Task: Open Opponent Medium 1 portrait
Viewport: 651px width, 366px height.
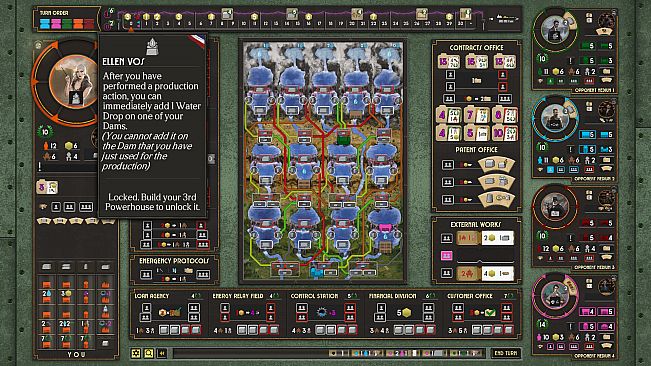Action: tap(555, 30)
